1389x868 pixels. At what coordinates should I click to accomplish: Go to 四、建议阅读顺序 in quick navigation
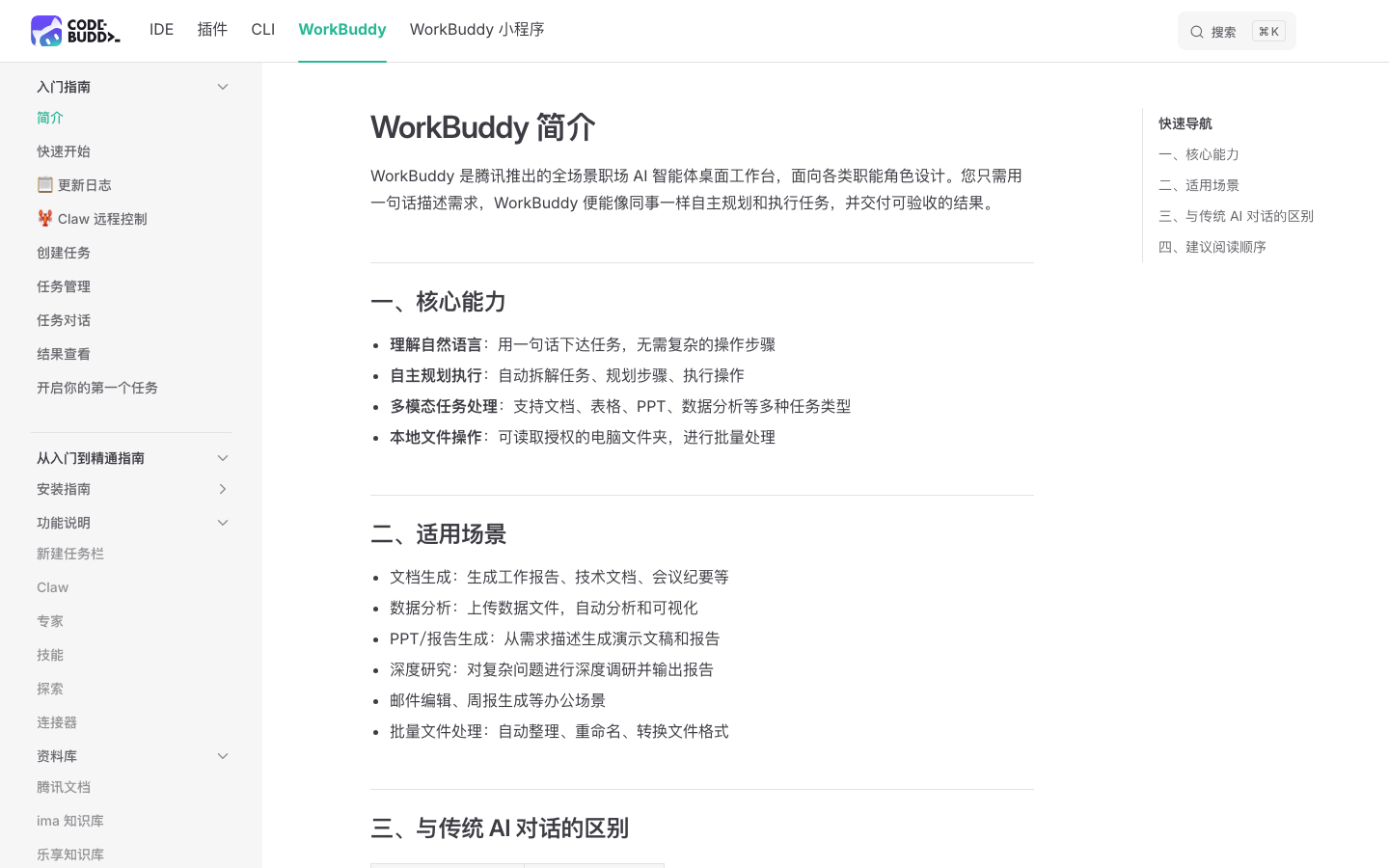(1212, 247)
